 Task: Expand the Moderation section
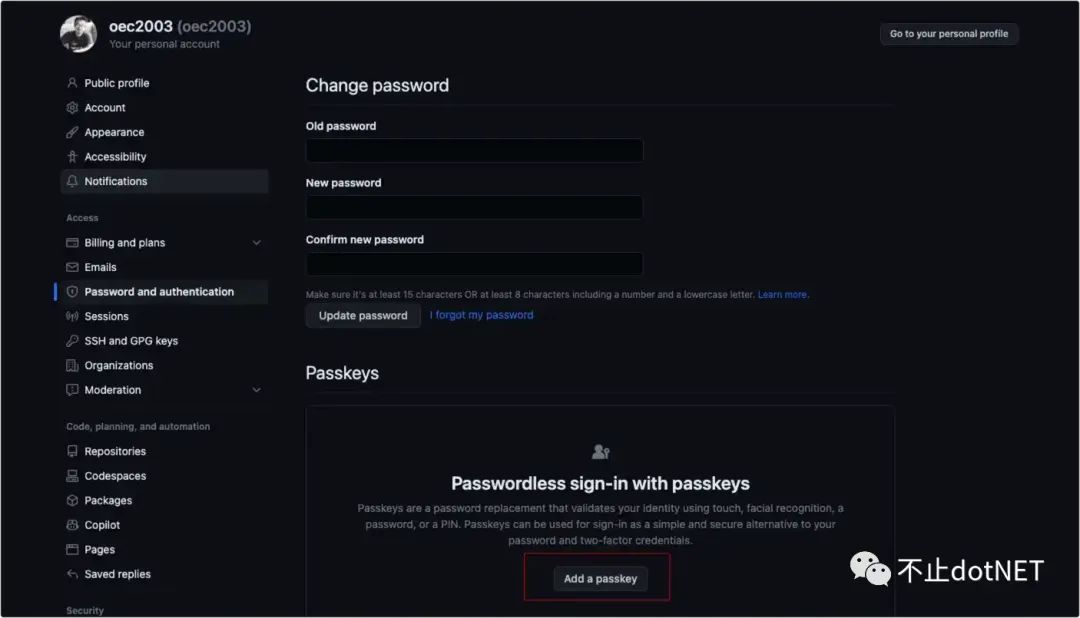click(x=254, y=390)
